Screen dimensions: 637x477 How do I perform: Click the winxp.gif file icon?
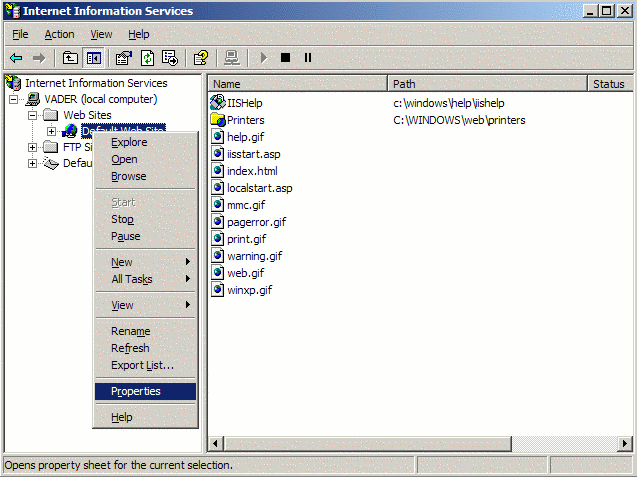218,290
